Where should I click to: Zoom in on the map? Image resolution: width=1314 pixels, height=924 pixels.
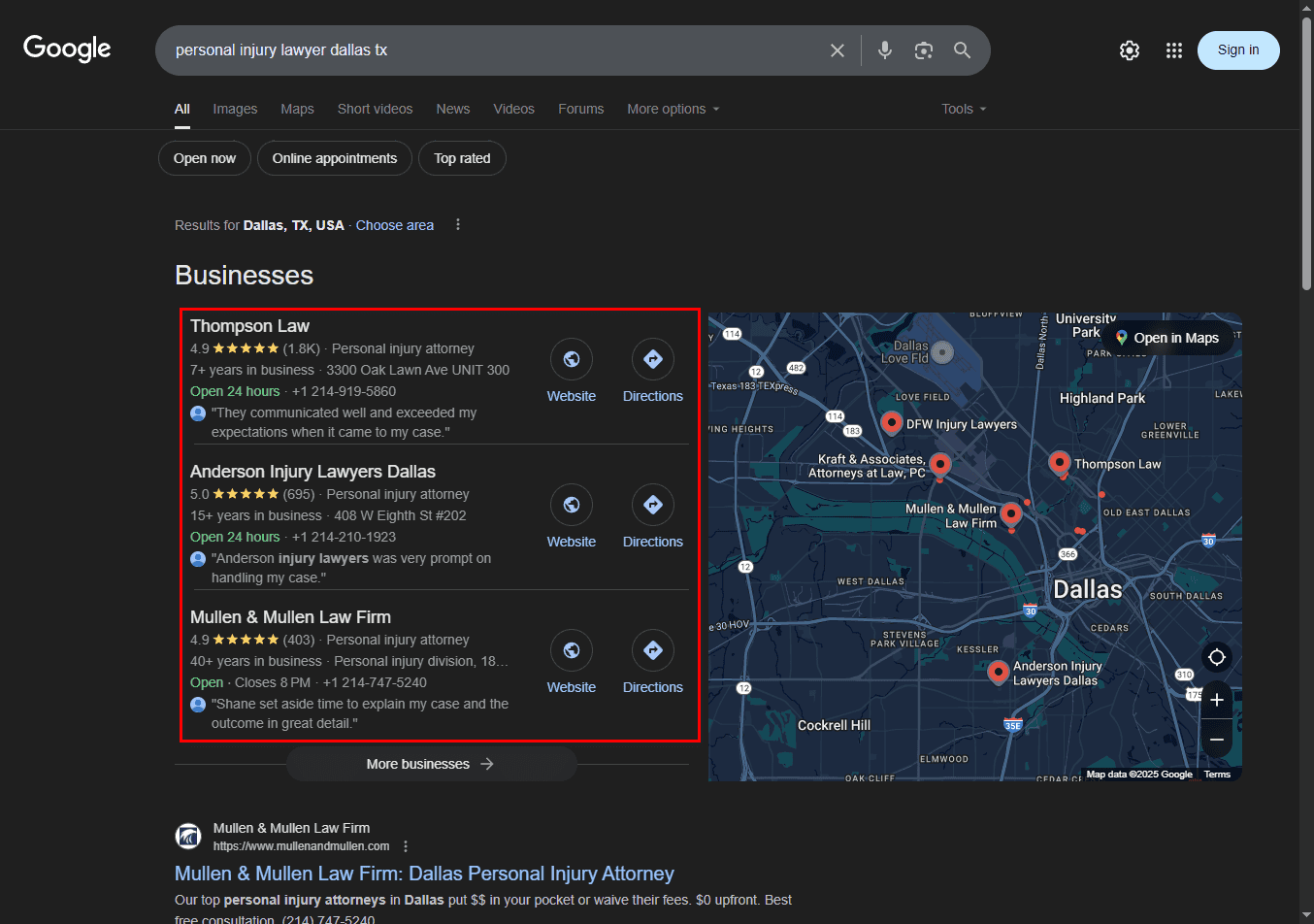click(x=1217, y=700)
